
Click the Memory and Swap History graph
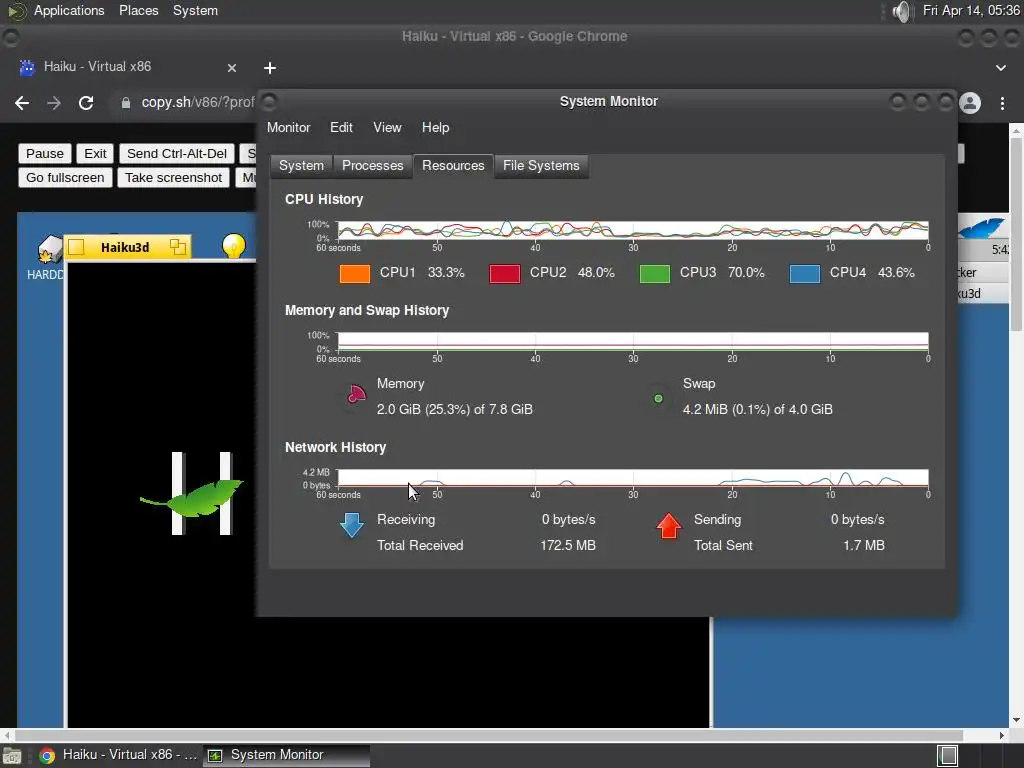click(x=632, y=342)
